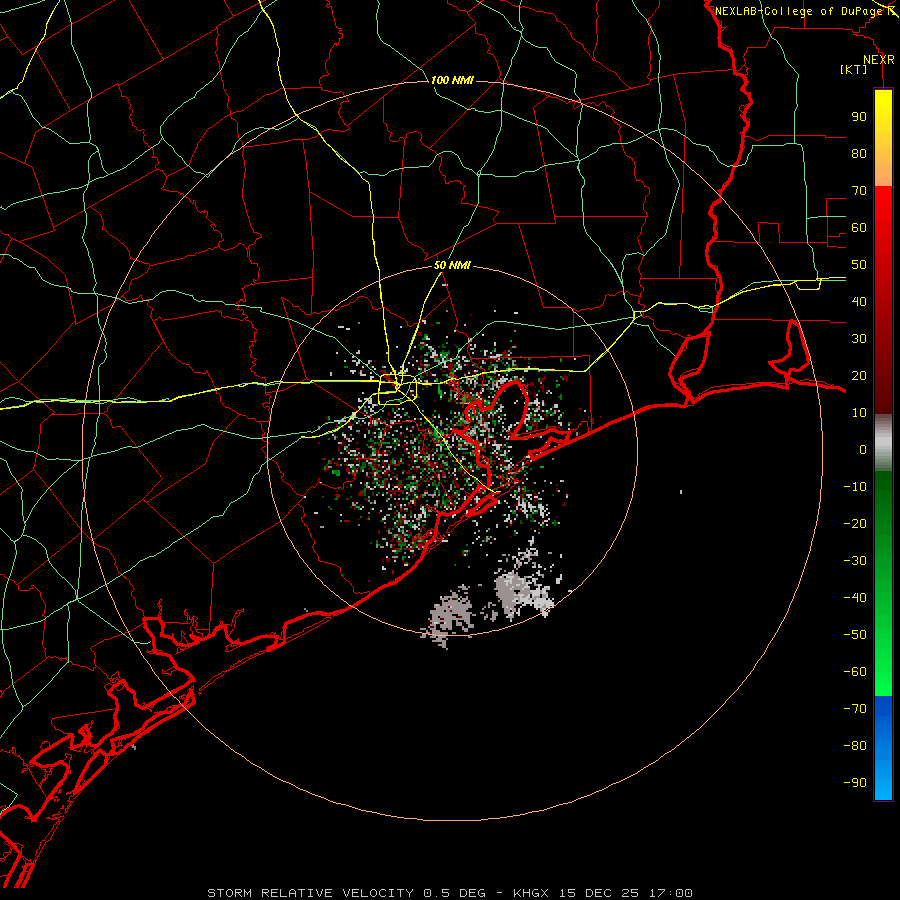This screenshot has height=900, width=900.
Task: Click the KHGX station identifier in the caption
Action: tap(531, 893)
